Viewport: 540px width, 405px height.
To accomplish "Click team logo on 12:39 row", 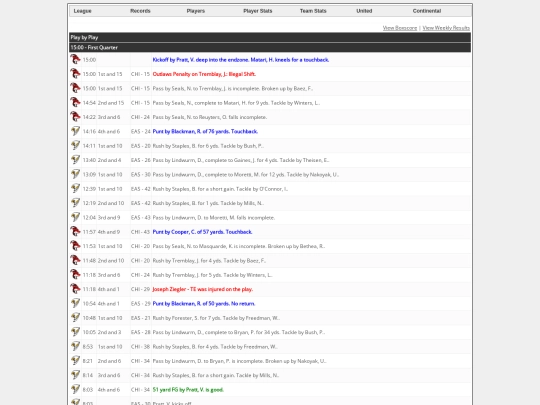I will pos(75,188).
